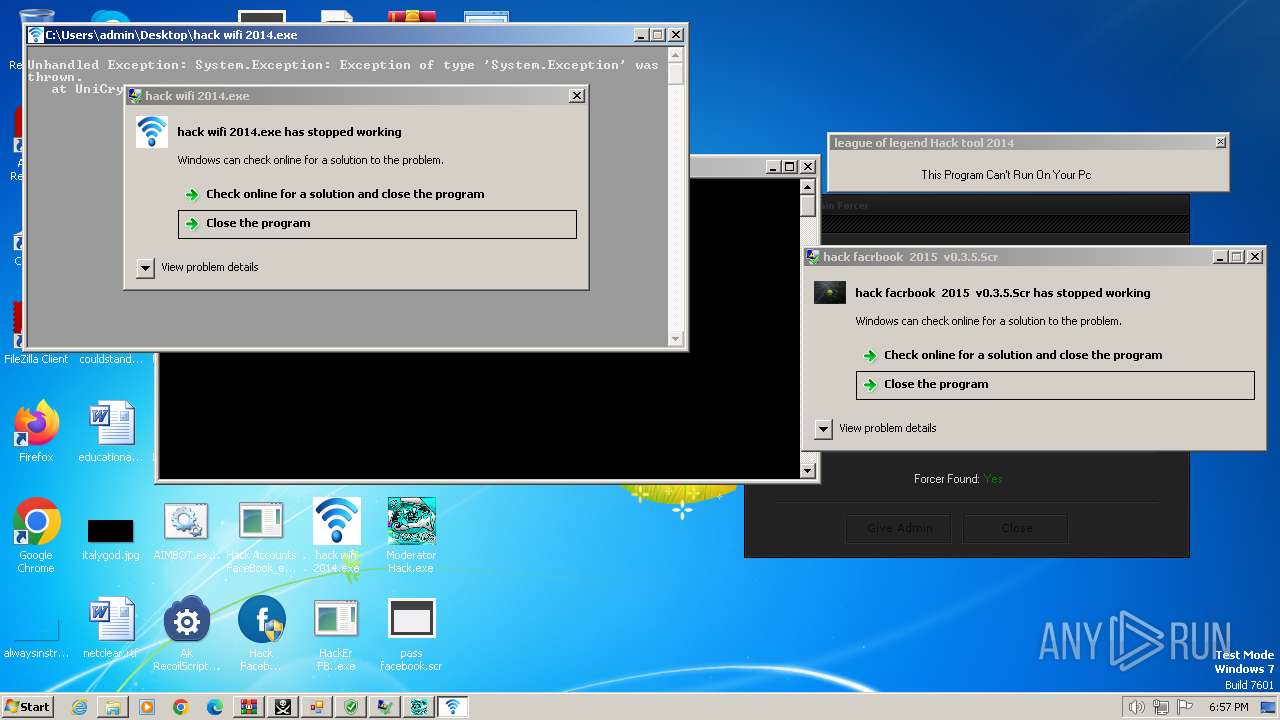The image size is (1280, 720).
Task: Select the FileZilla Client desktop label
Action: (x=36, y=359)
